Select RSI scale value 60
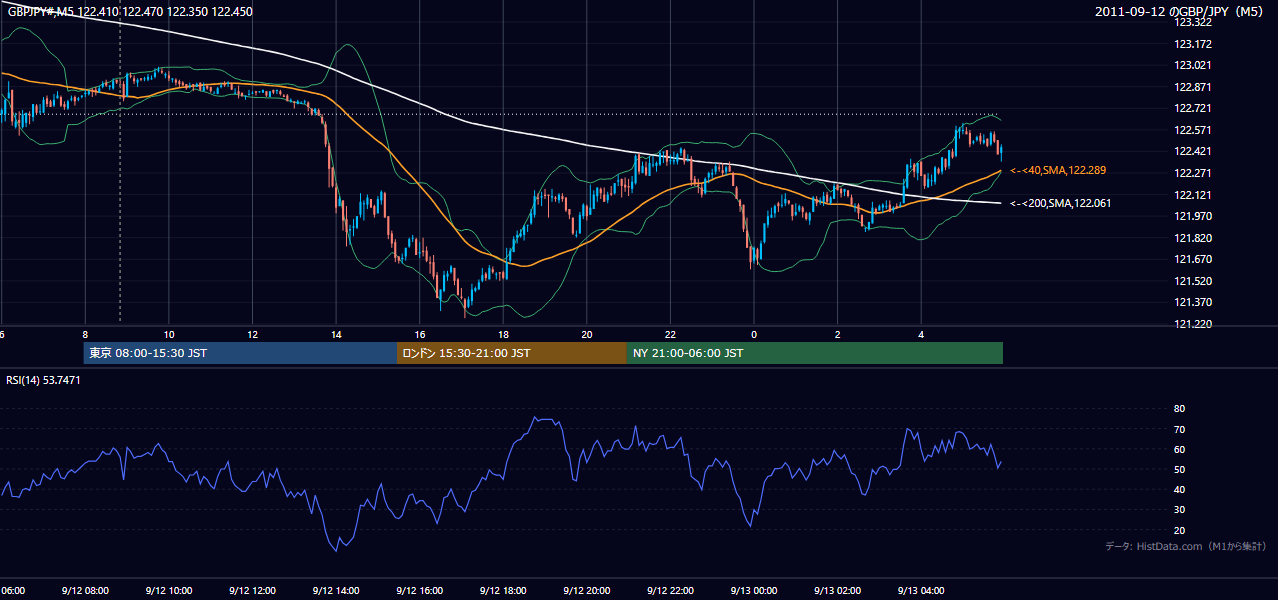1278x600 pixels. [x=1180, y=449]
